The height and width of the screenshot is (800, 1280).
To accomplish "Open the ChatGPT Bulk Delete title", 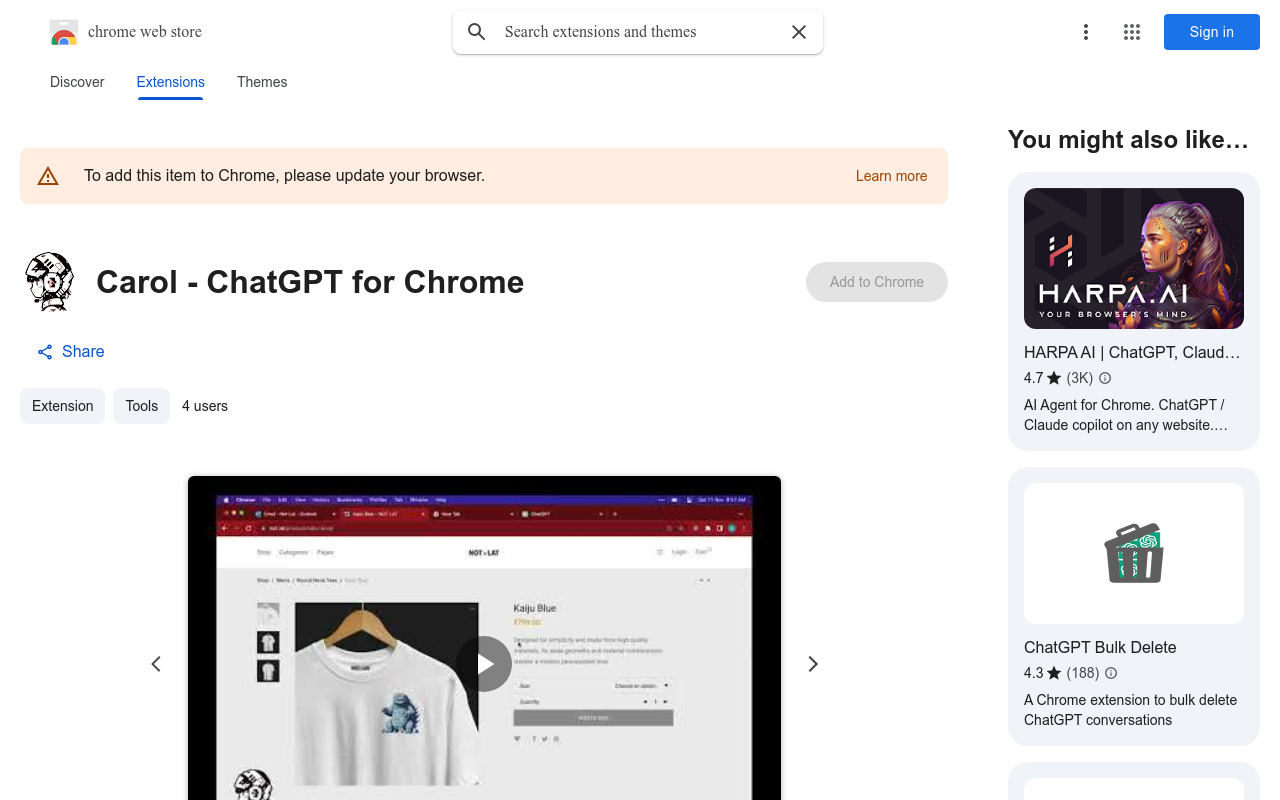I will click(x=1100, y=647).
